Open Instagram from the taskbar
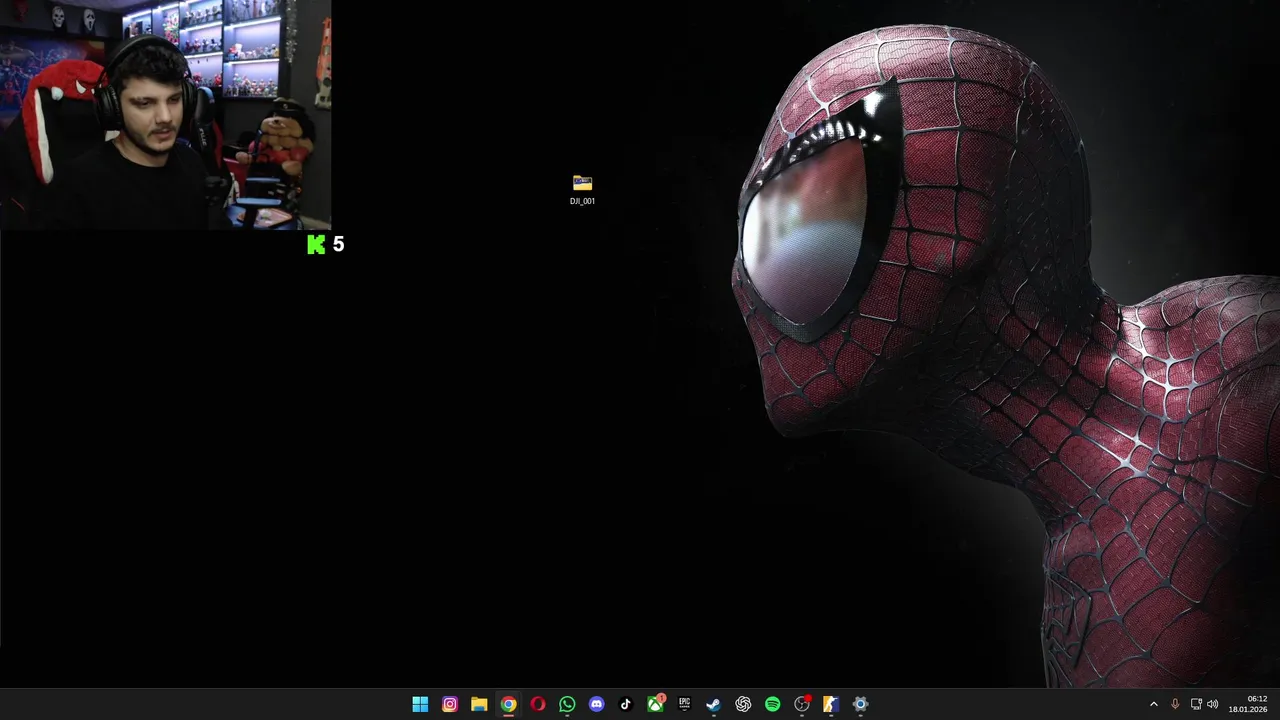The height and width of the screenshot is (720, 1280). click(x=450, y=704)
